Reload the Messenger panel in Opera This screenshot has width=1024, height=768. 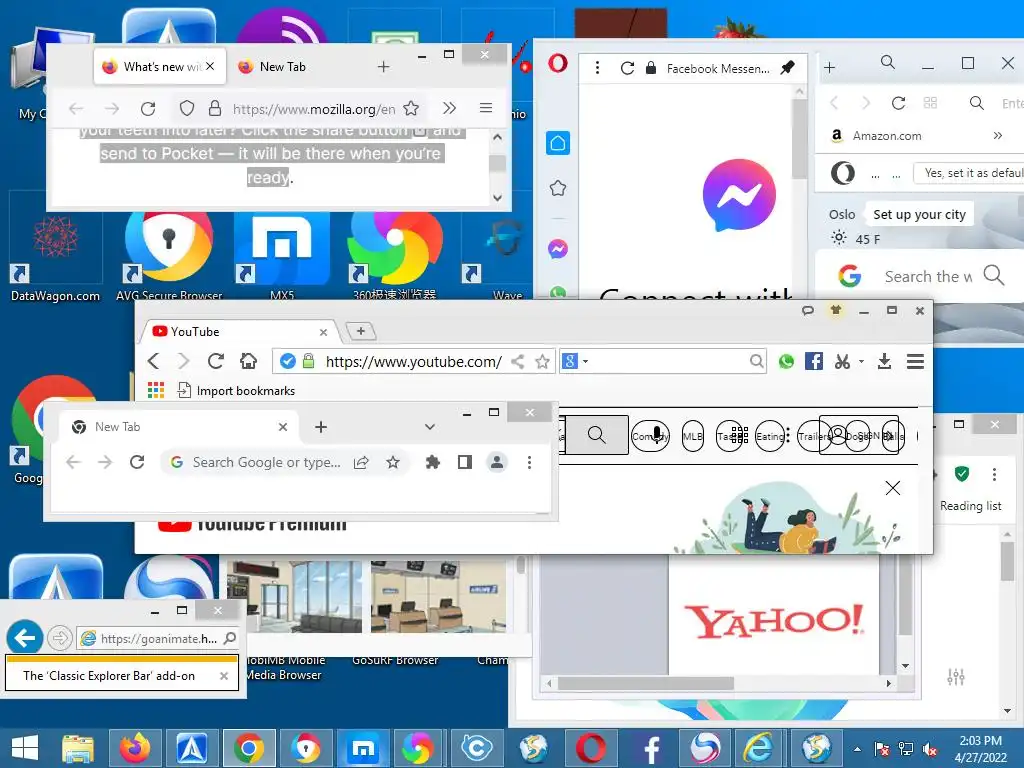coord(627,68)
